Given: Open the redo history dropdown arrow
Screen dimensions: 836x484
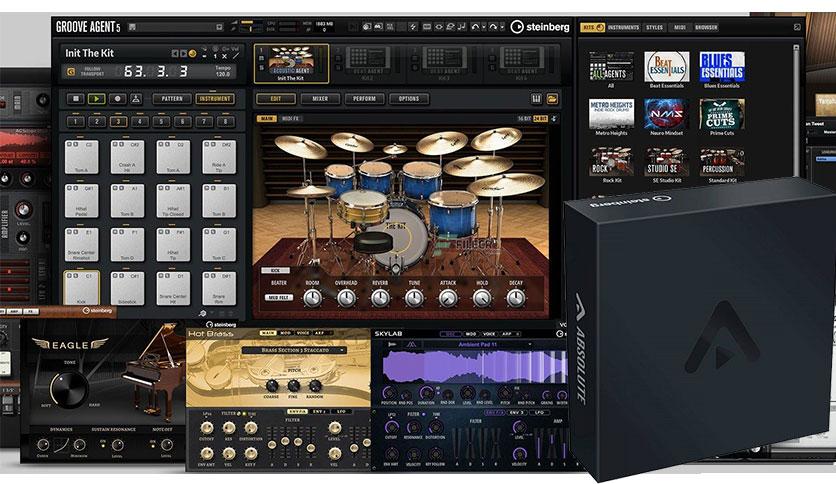Looking at the screenshot, I should click(x=502, y=26).
